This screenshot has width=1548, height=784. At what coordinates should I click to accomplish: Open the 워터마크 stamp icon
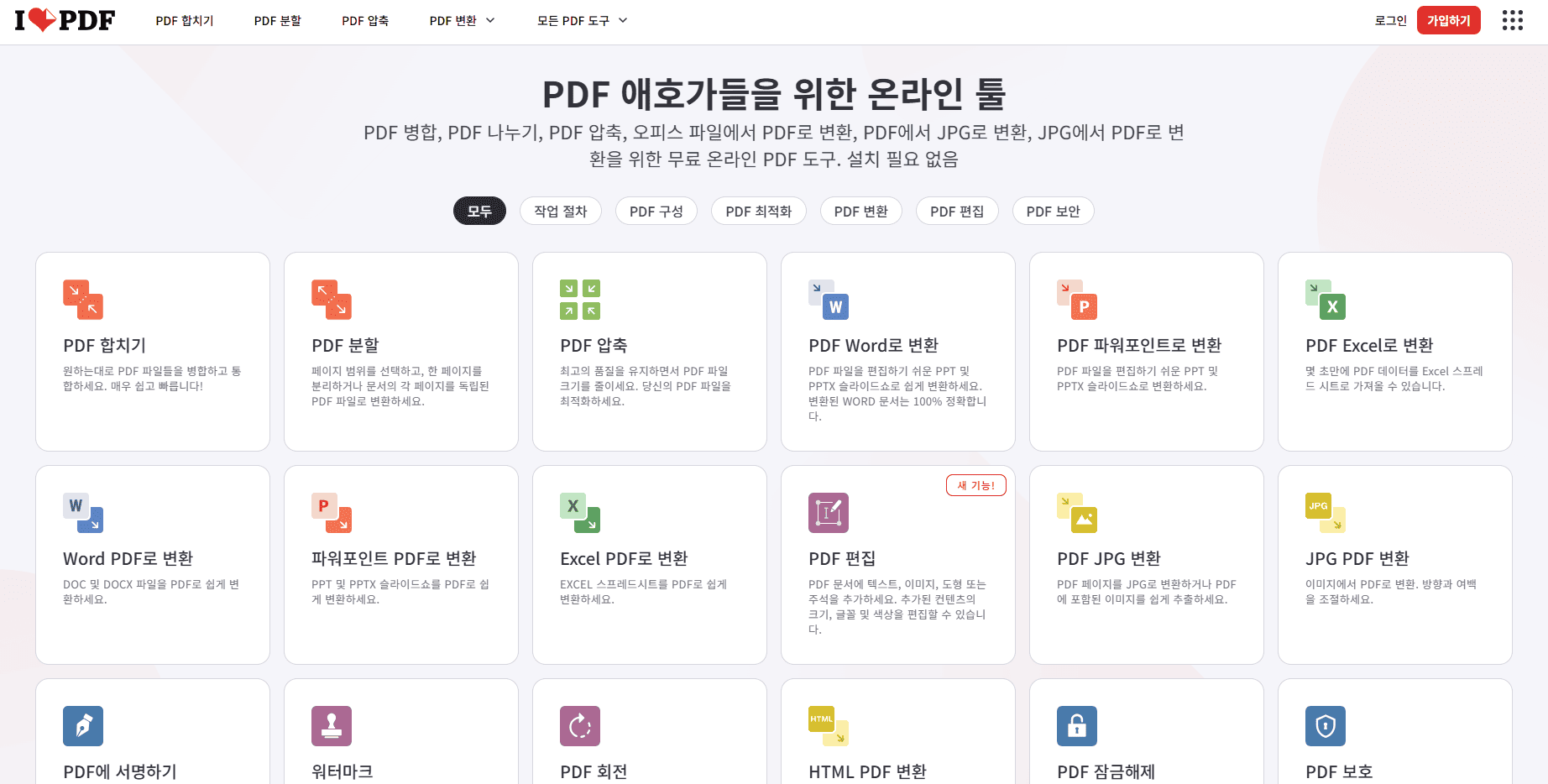coord(331,726)
